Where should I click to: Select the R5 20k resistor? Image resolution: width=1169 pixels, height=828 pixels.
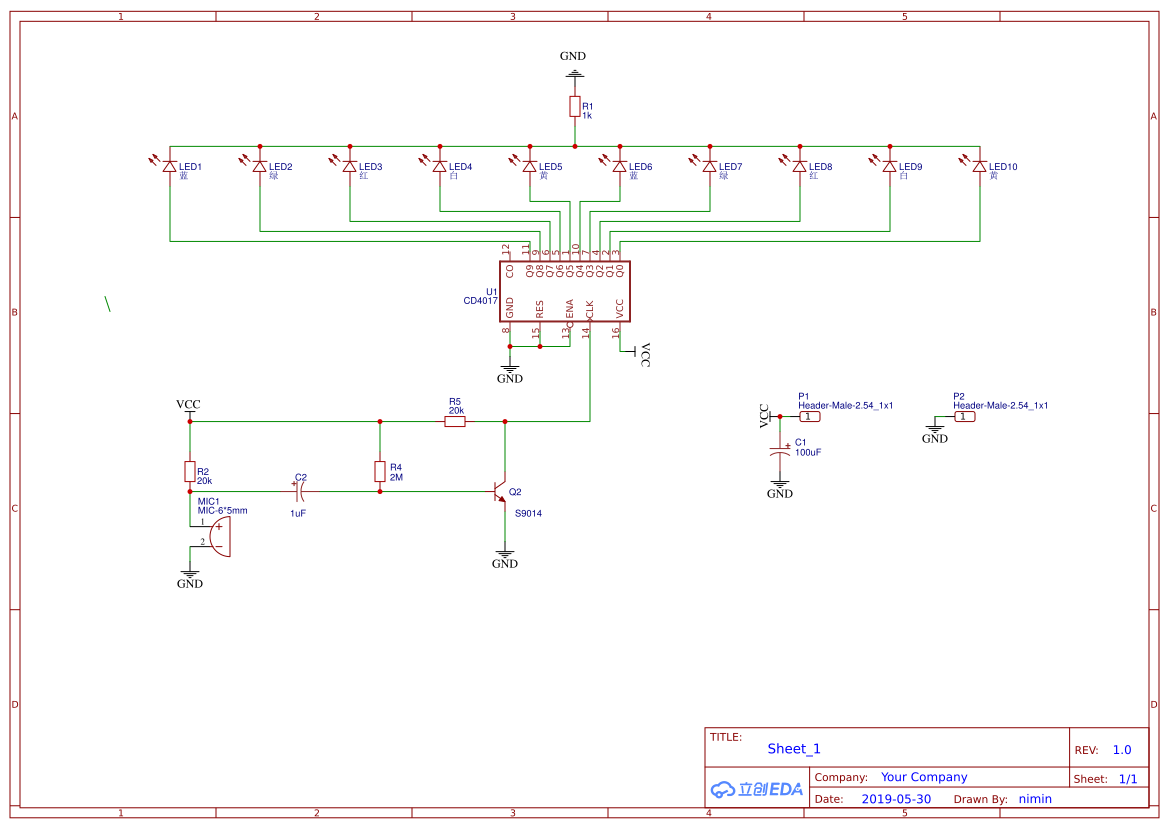click(x=455, y=422)
